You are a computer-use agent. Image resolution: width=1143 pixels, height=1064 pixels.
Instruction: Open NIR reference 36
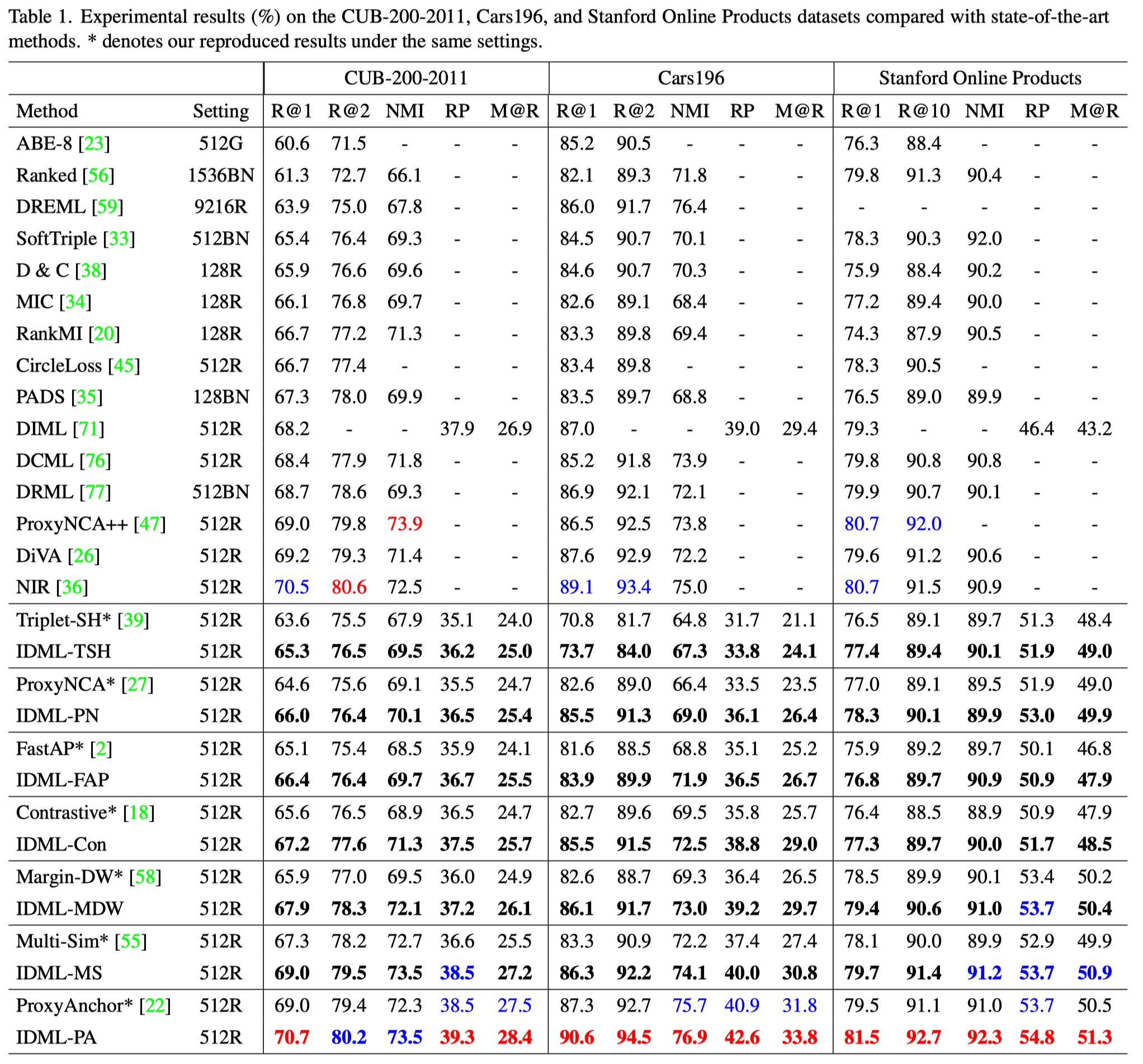[72, 587]
